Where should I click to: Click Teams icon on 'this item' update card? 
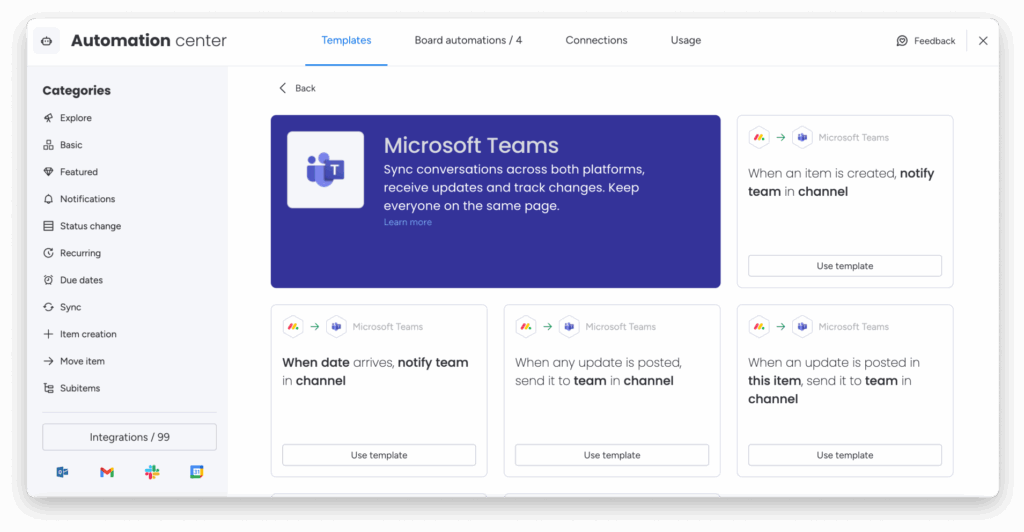[x=802, y=327]
